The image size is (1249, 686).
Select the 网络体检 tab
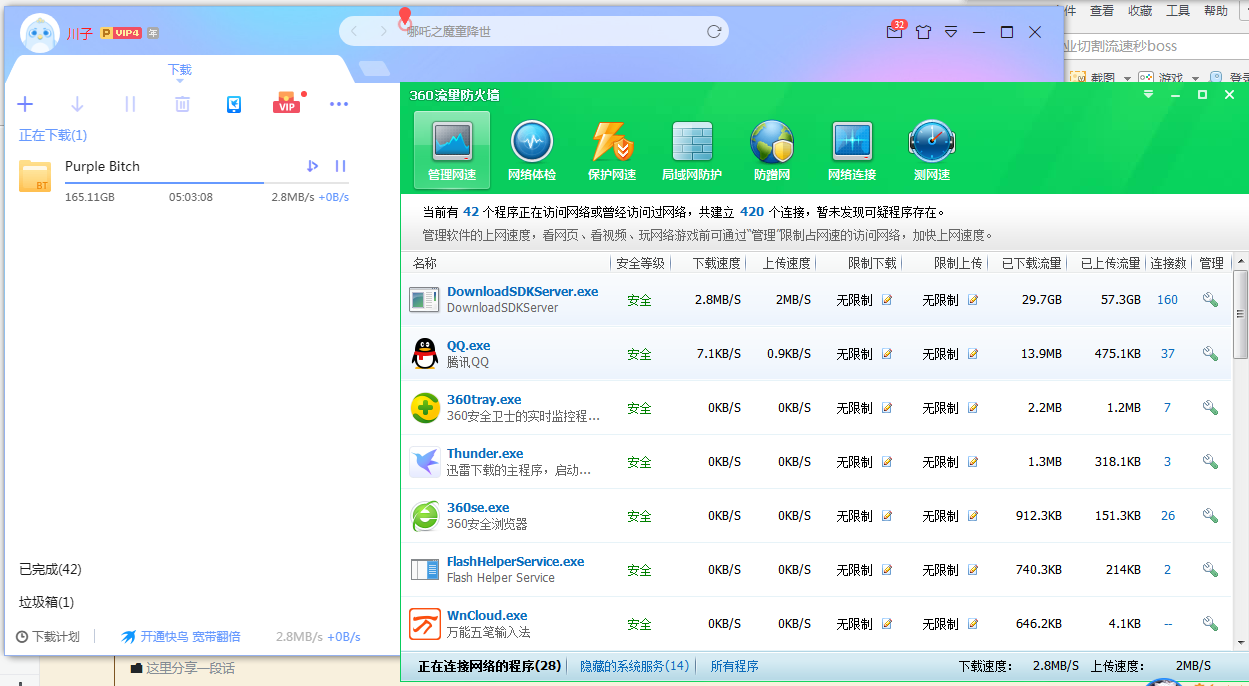click(532, 150)
